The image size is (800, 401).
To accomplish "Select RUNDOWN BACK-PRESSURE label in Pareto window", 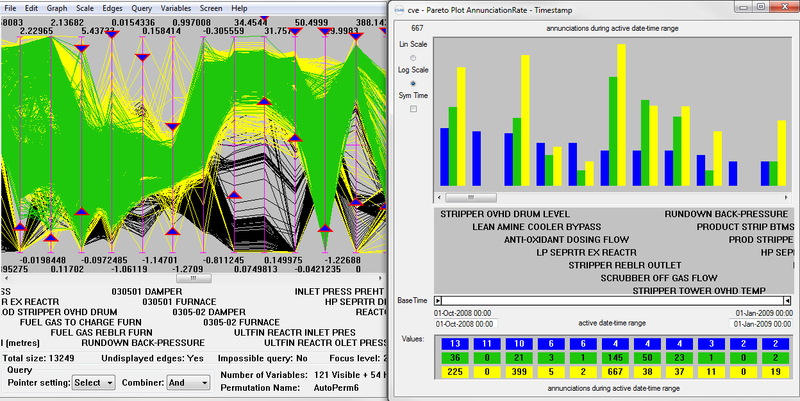I will [x=727, y=214].
